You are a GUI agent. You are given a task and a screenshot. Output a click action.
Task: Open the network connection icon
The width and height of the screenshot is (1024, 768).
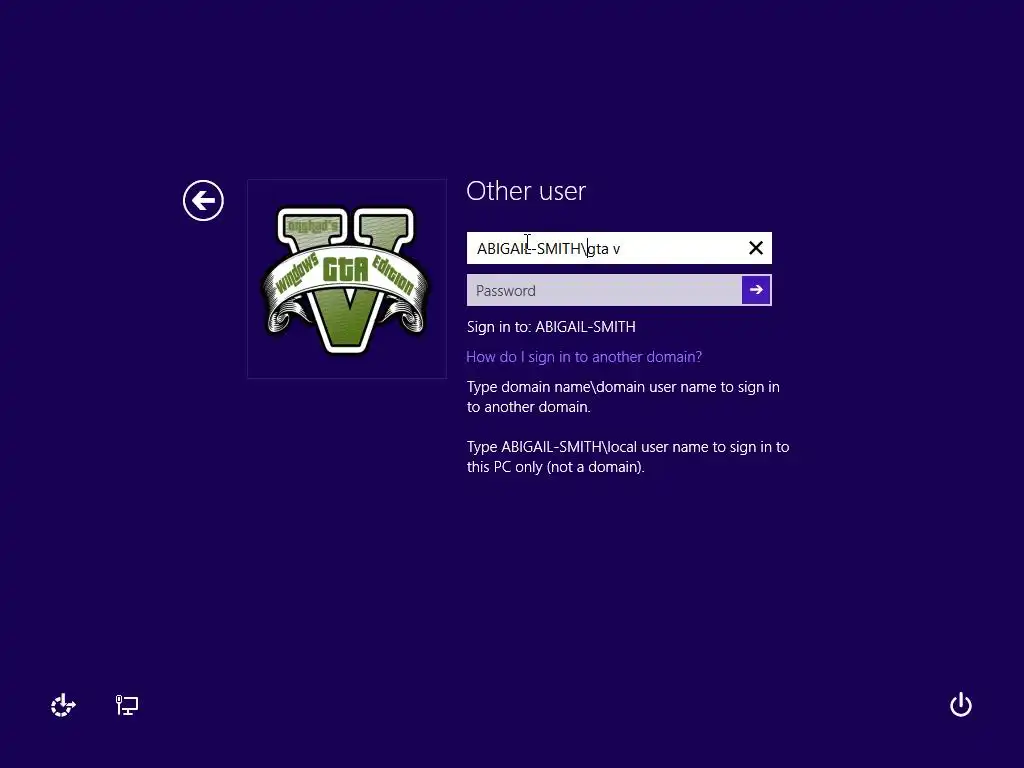tap(127, 705)
